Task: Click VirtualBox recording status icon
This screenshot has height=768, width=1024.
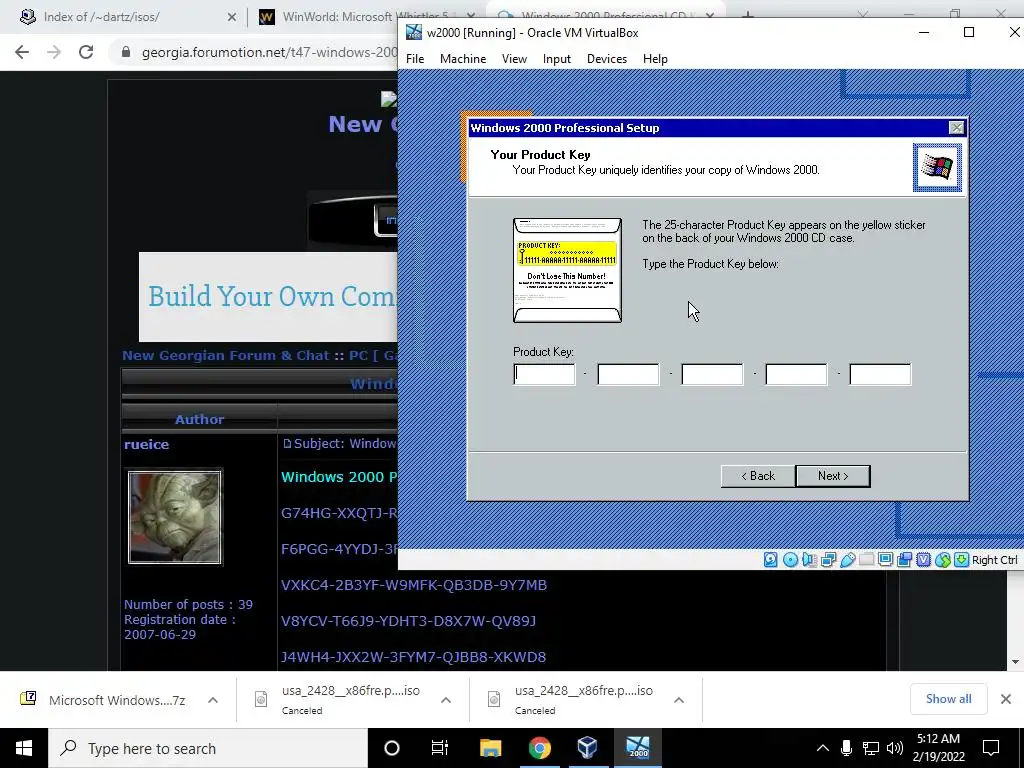Action: 904,560
